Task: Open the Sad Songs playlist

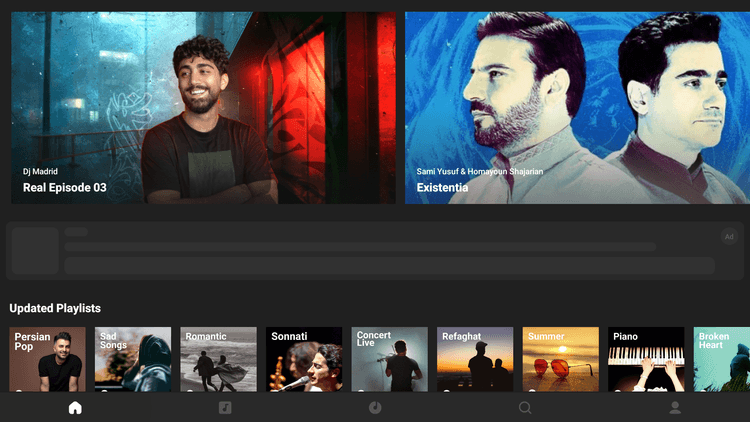Action: [133, 359]
